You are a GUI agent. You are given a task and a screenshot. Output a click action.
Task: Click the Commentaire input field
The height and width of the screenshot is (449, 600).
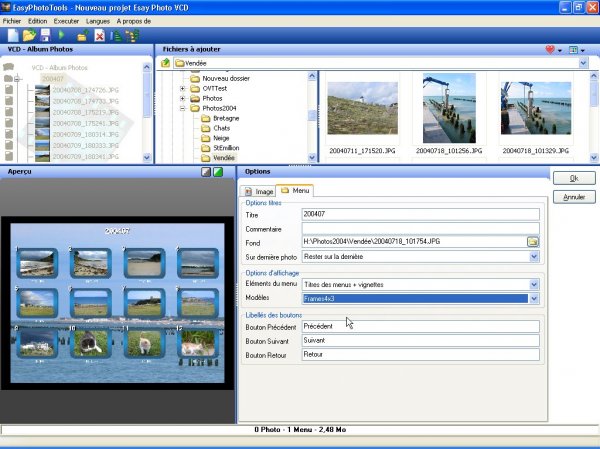pyautogui.click(x=420, y=227)
